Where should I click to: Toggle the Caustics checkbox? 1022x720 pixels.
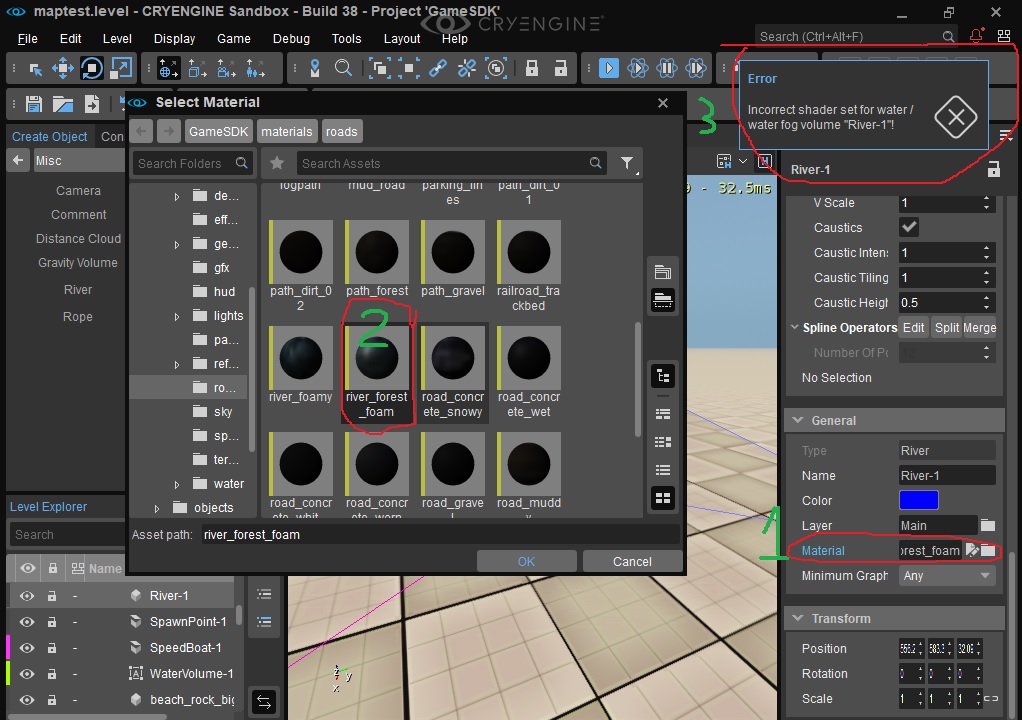pyautogui.click(x=909, y=227)
